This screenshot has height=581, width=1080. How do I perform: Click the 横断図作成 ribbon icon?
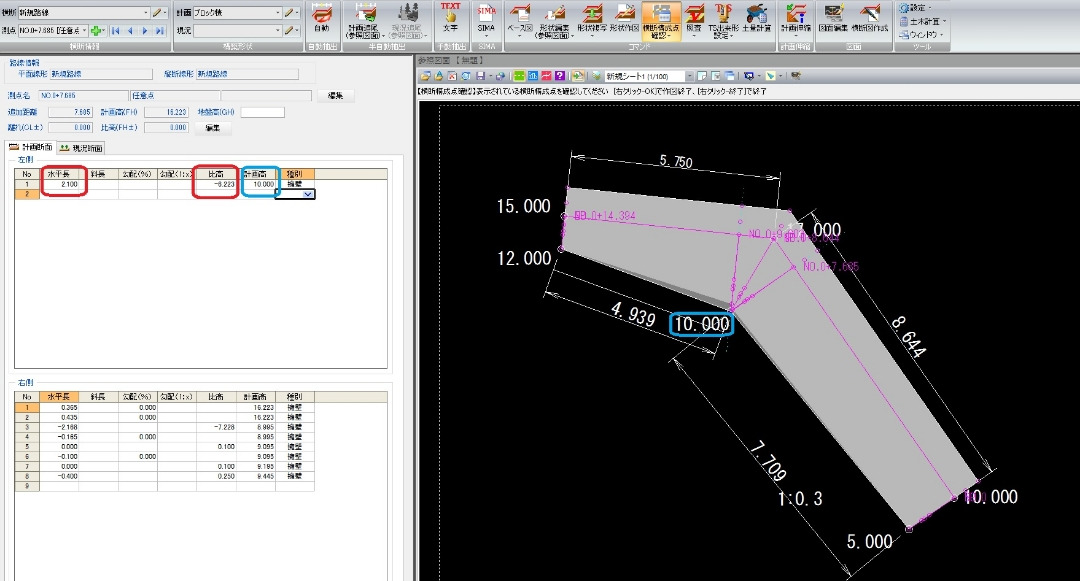(870, 19)
